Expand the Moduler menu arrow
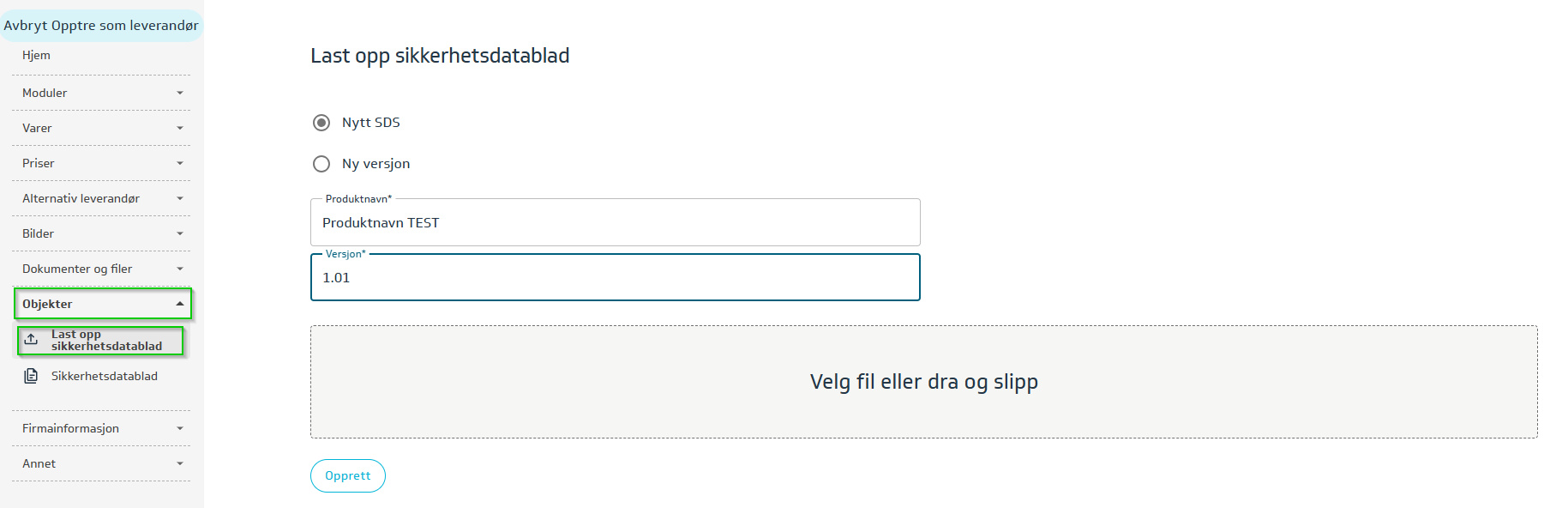1568x508 pixels. click(x=180, y=93)
